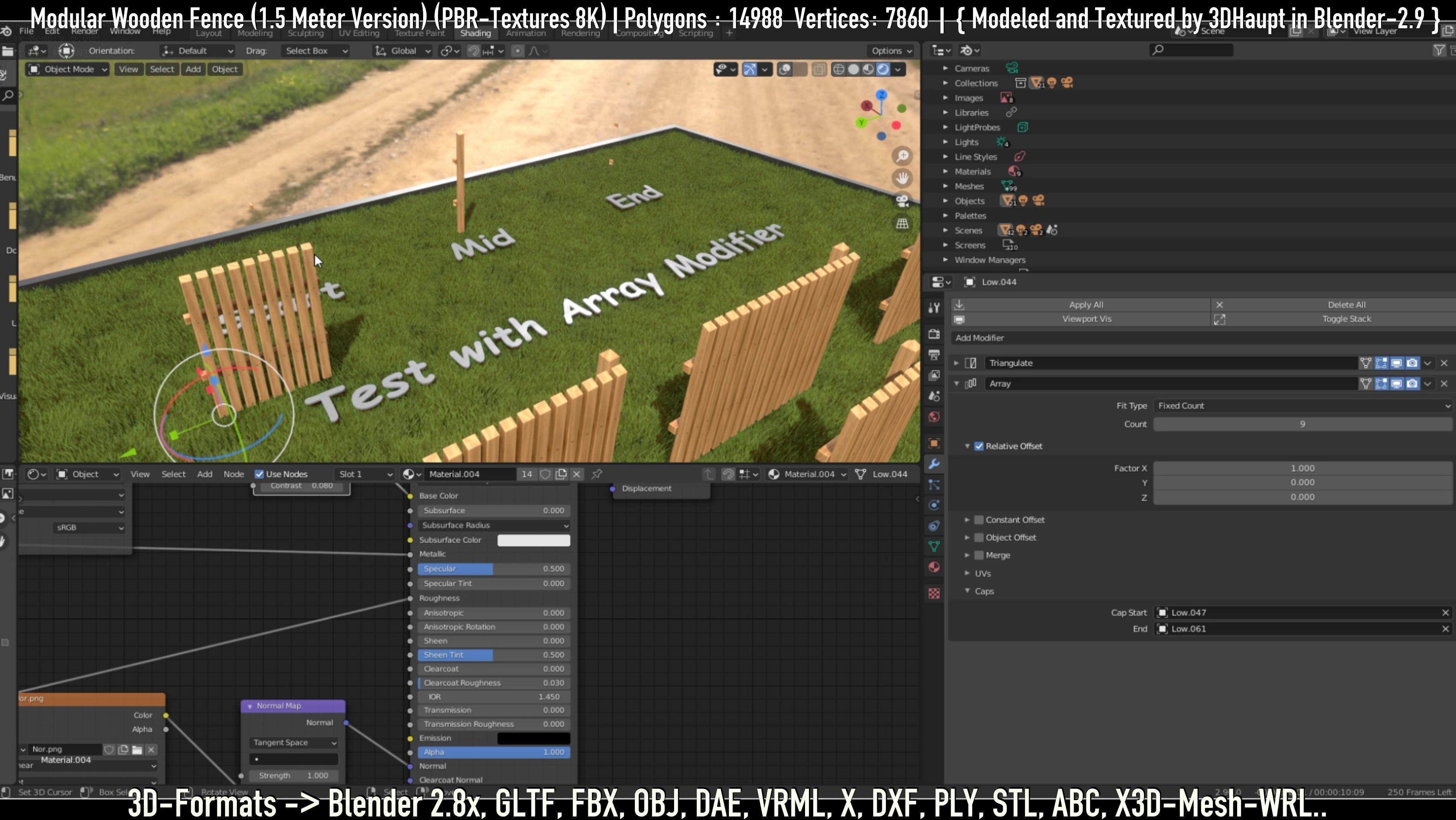Collapse the Caps subpanel
Screen dimensions: 1456x820
[967, 591]
